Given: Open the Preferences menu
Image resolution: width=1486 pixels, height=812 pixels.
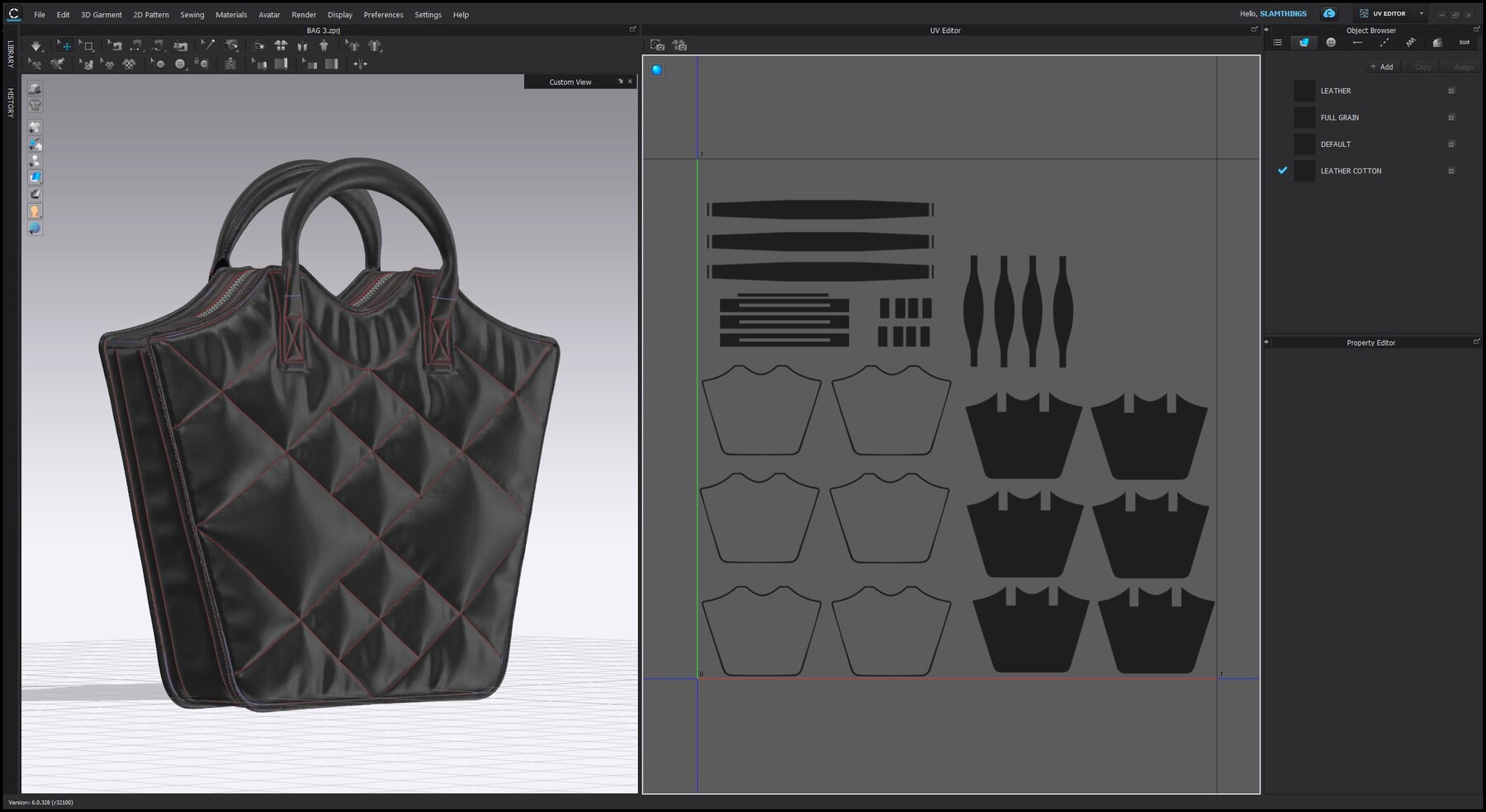Looking at the screenshot, I should coord(383,15).
